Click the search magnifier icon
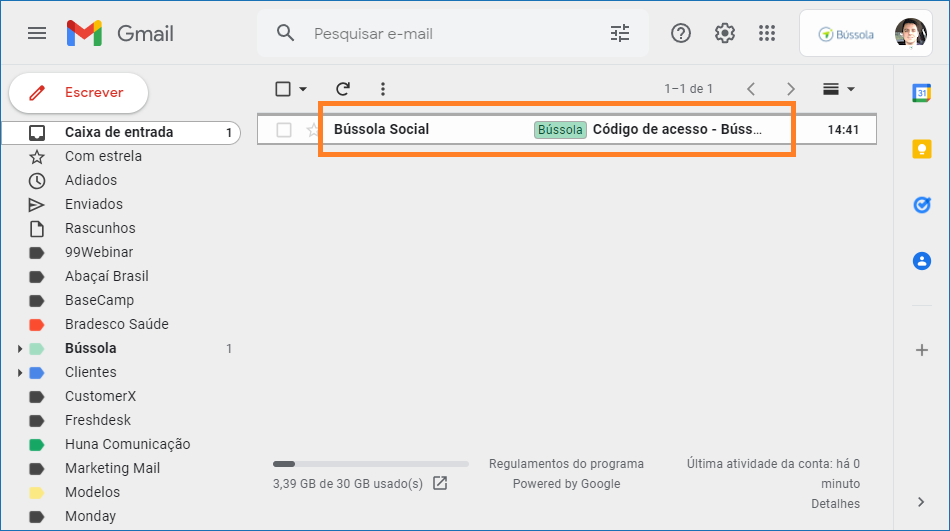The height and width of the screenshot is (531, 950). 285,33
